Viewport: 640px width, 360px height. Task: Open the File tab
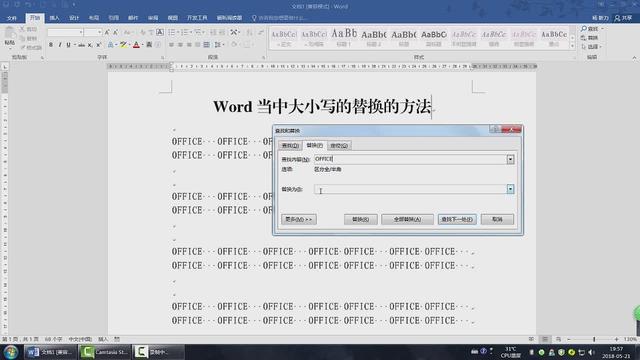click(x=12, y=18)
